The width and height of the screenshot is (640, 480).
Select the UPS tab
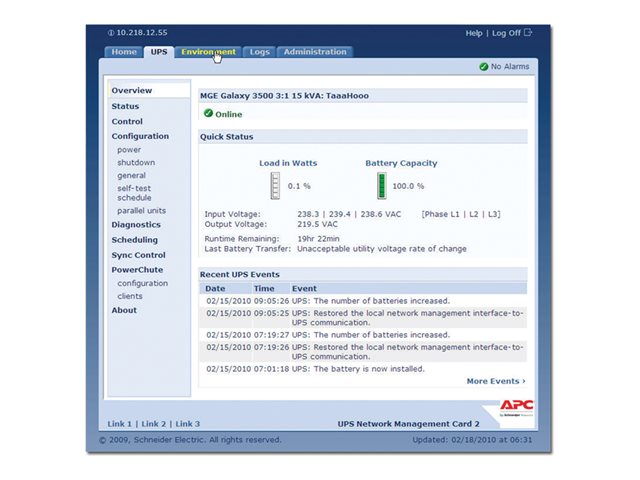[x=159, y=52]
